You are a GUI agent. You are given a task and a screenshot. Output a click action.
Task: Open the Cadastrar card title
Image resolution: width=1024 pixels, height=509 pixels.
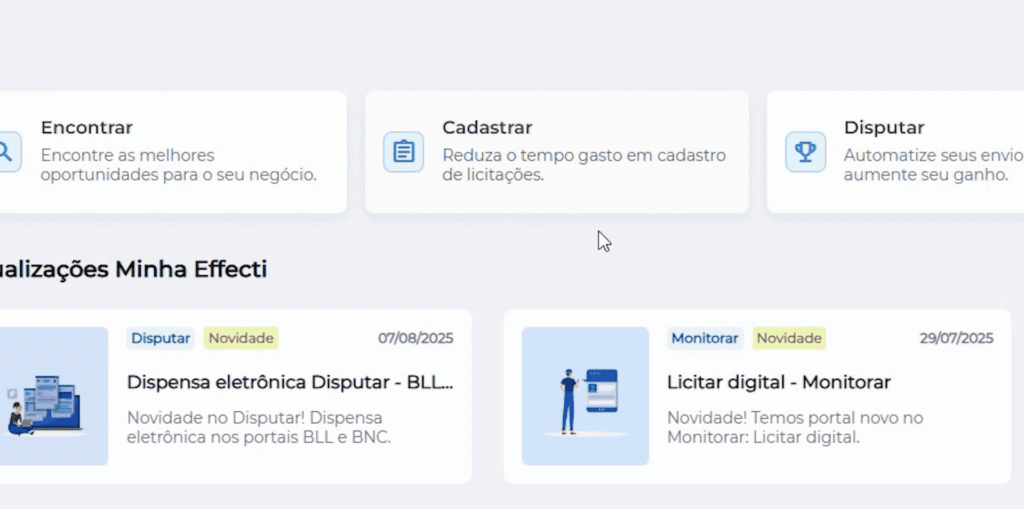tap(487, 128)
